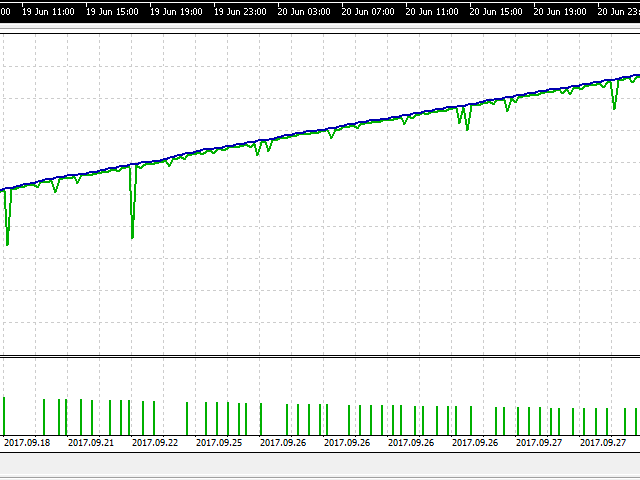
Task: Click the rightmost 2017.09.27 date label
Action: (603, 441)
